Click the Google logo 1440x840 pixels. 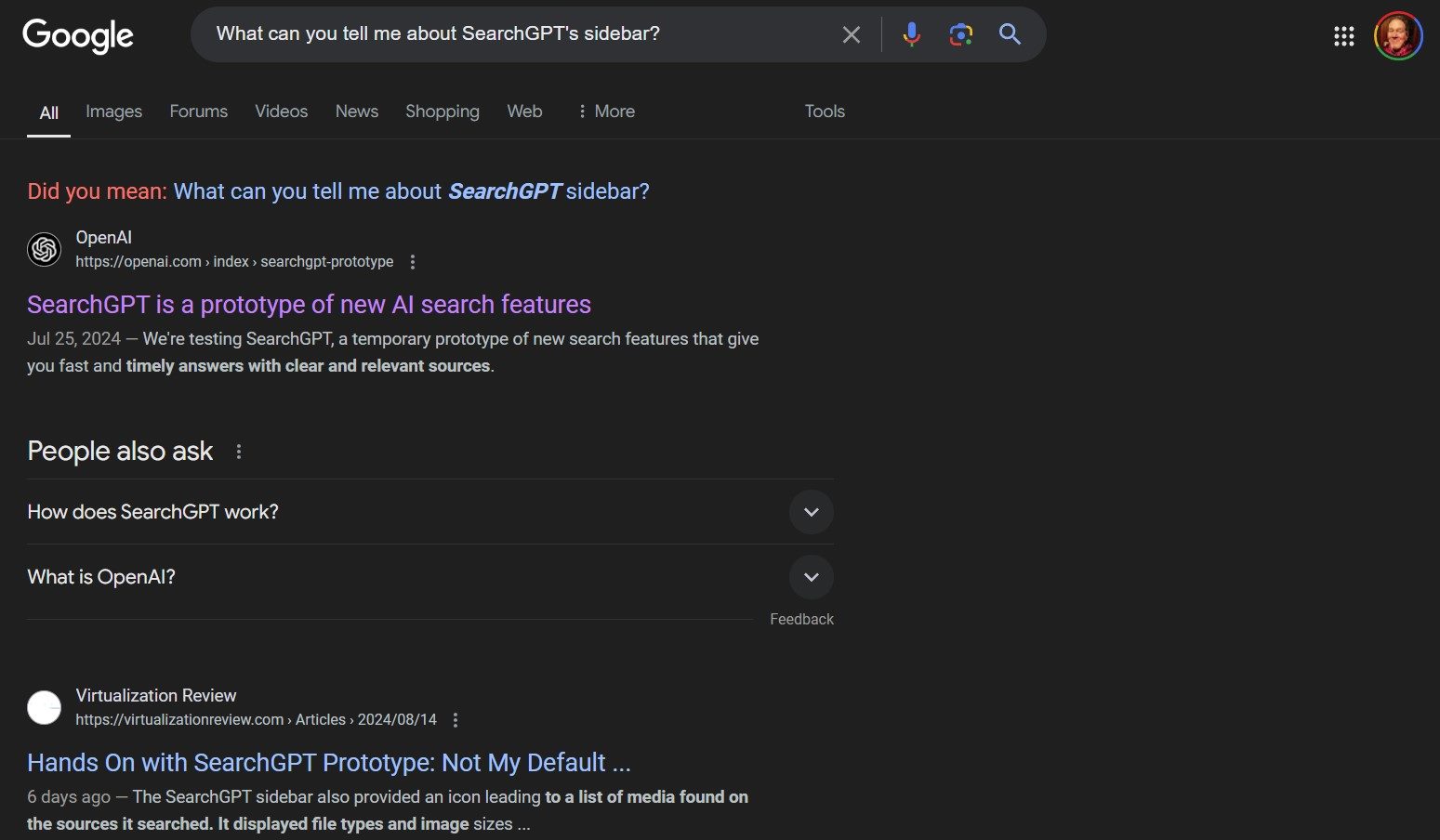tap(78, 35)
